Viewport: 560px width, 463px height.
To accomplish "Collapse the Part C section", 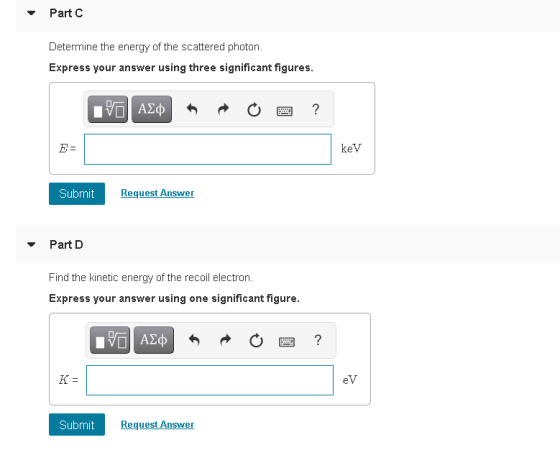I will pyautogui.click(x=31, y=13).
